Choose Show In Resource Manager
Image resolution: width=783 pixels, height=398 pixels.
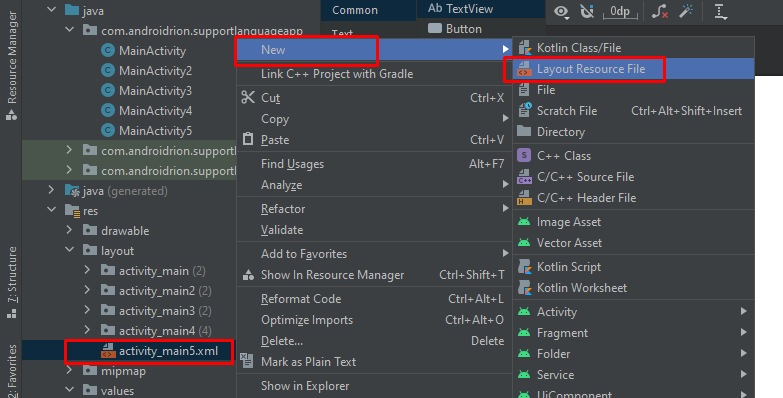(374, 275)
